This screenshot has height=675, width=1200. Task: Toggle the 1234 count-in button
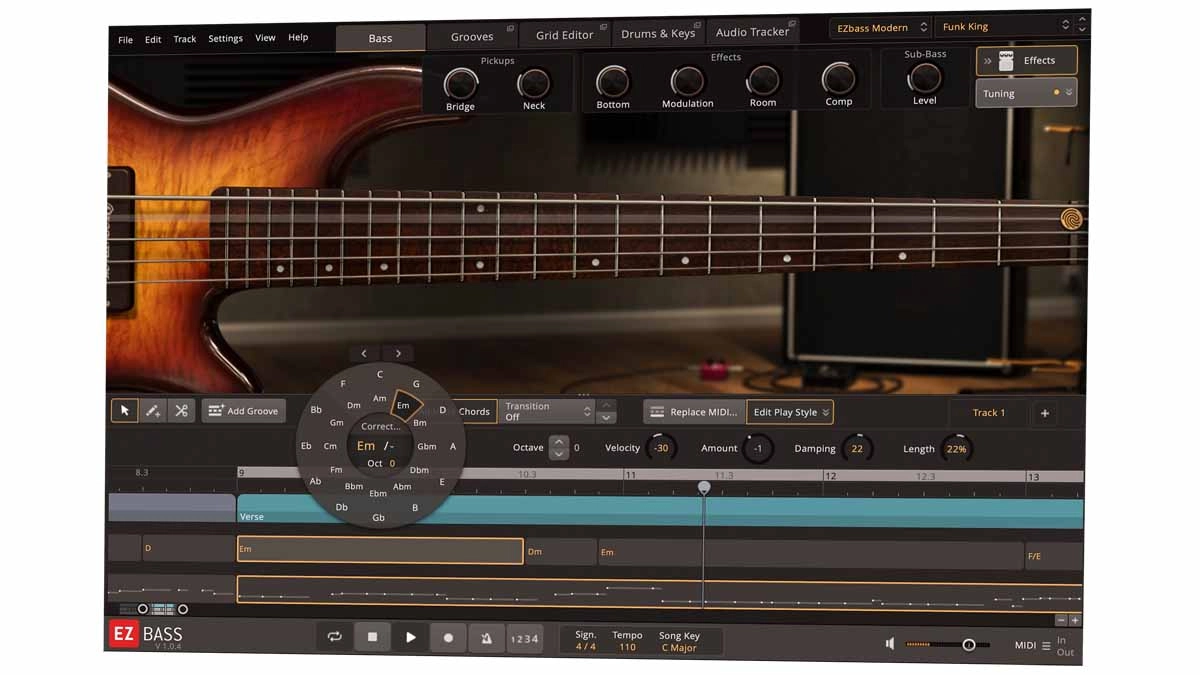pyautogui.click(x=524, y=639)
